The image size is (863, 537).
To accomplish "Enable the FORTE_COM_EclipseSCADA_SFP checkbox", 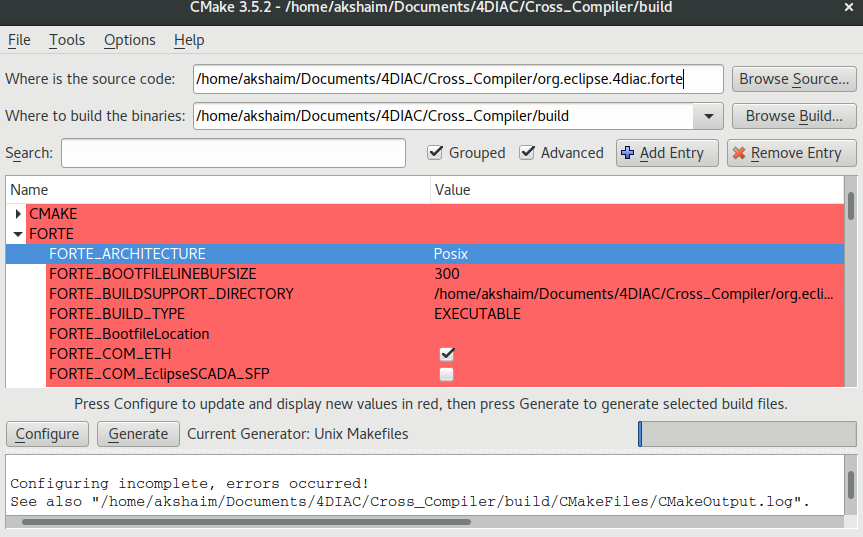I will [x=446, y=374].
